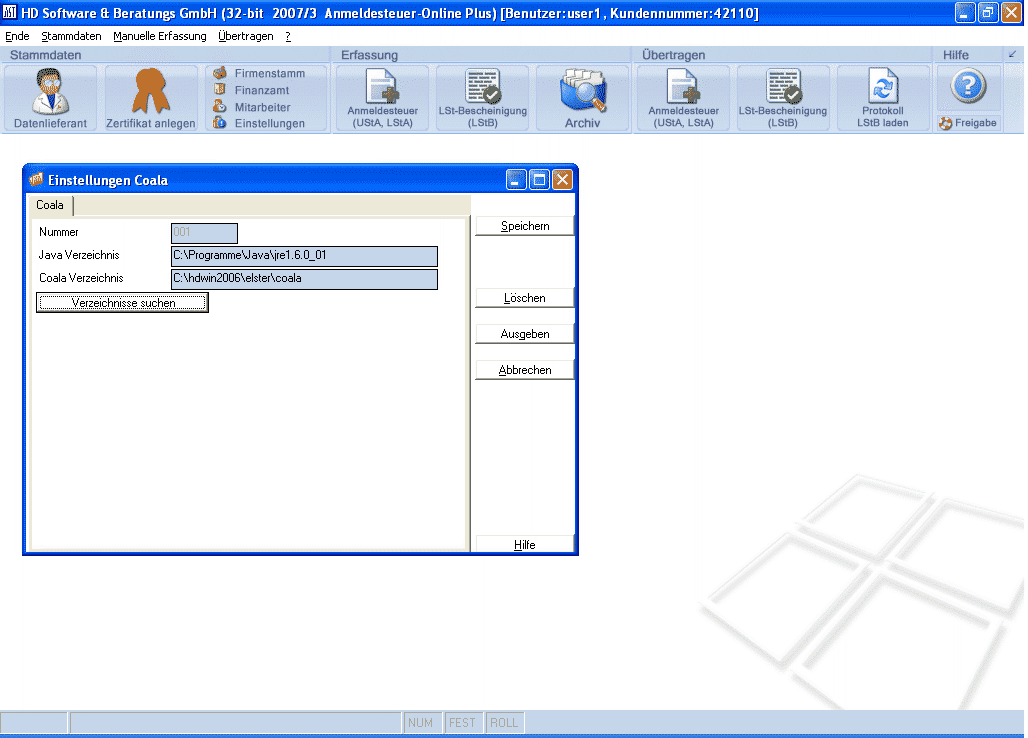1028x738 pixels.
Task: Collapse the ribbon with the corner arrow
Action: tap(1013, 54)
